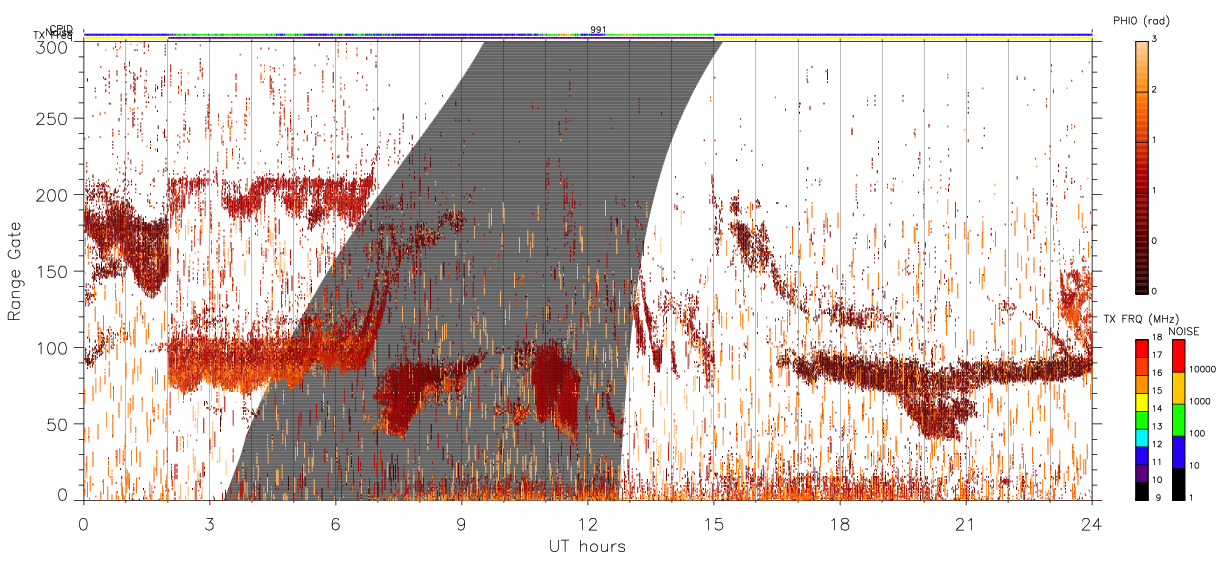The image size is (1228, 567).
Task: Pick the blue NOISE segment 10–100
Action: tap(1177, 452)
